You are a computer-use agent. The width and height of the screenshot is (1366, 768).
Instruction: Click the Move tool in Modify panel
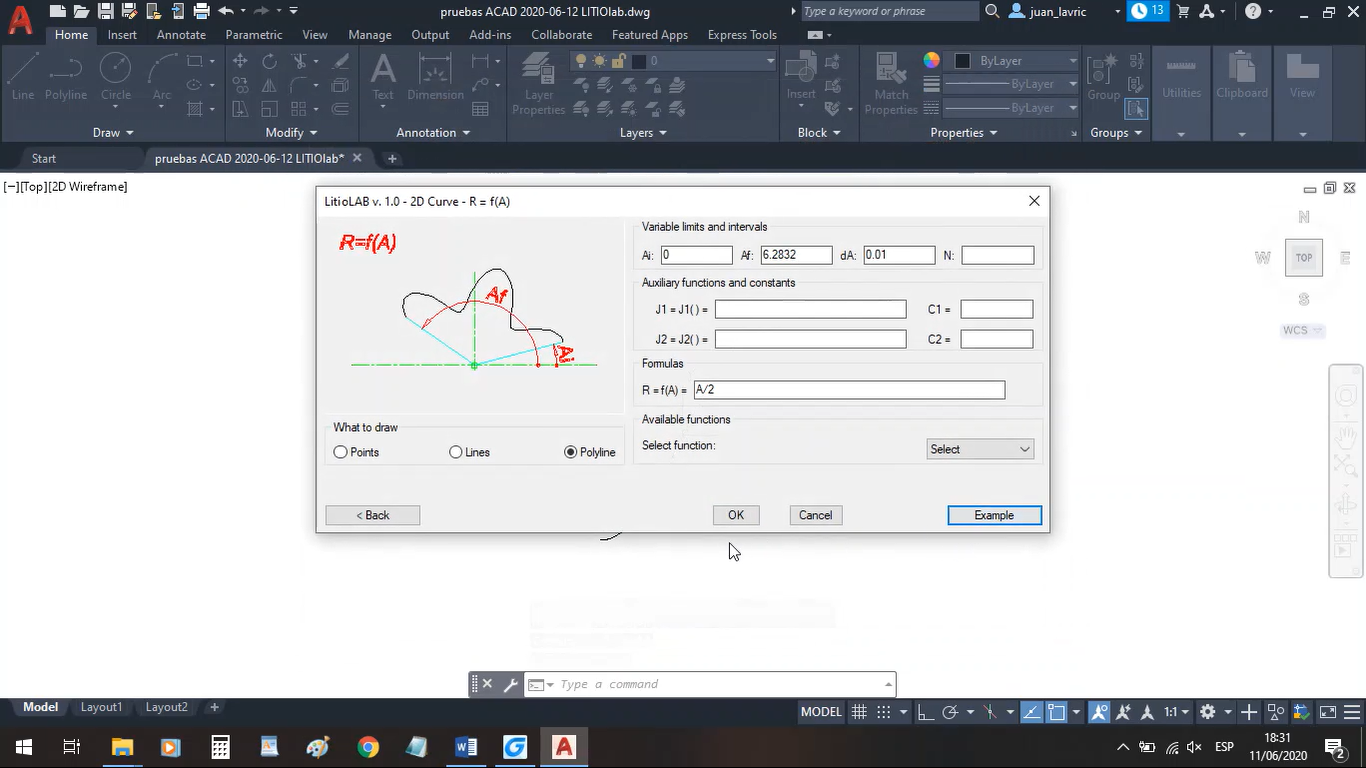pos(240,61)
